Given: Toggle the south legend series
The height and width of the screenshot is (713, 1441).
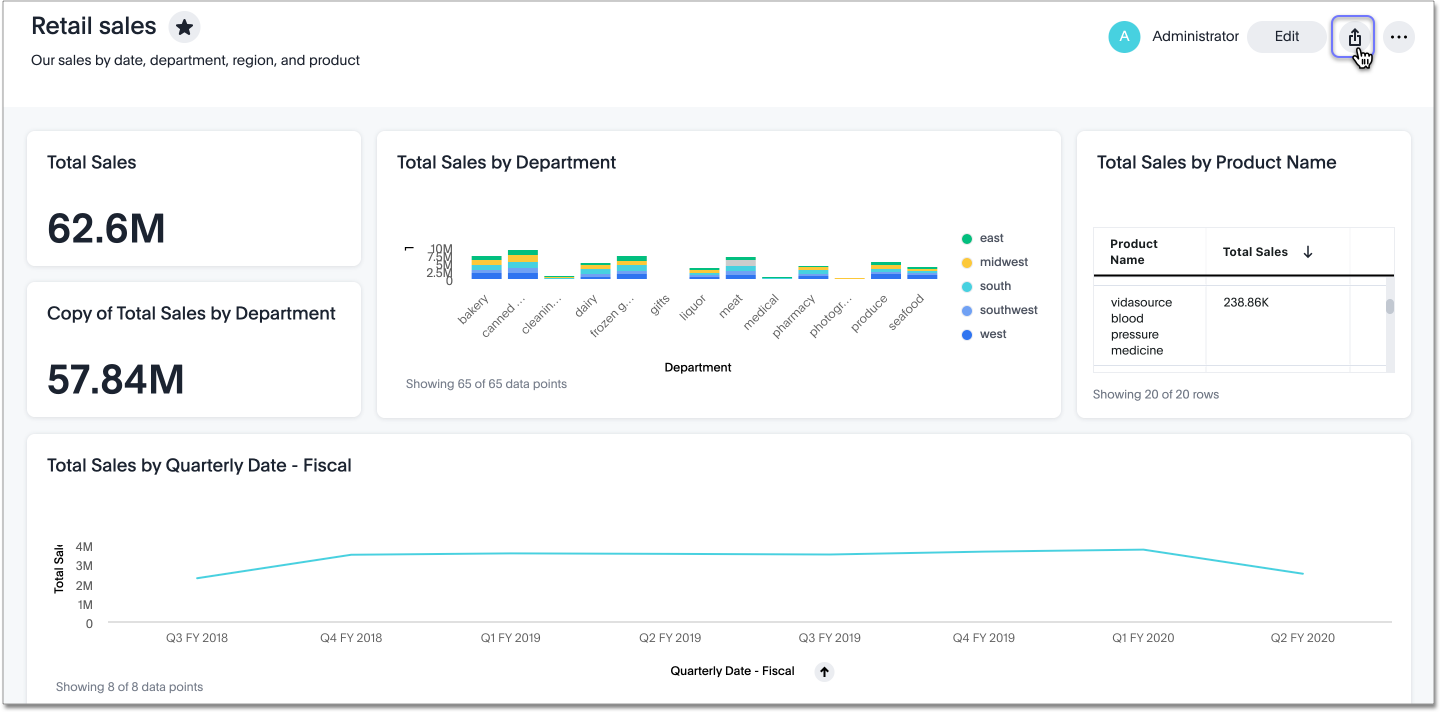Looking at the screenshot, I should (994, 286).
